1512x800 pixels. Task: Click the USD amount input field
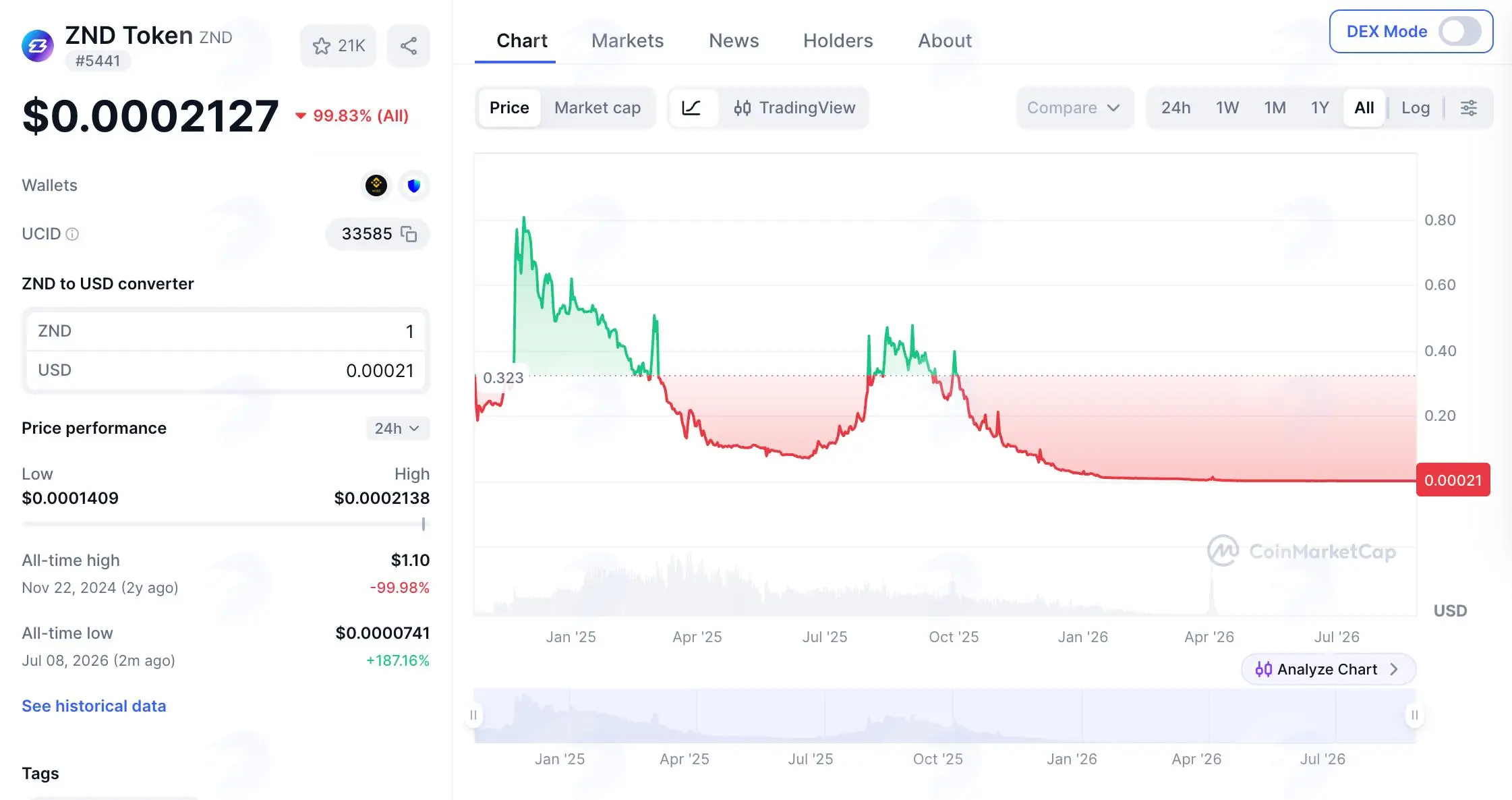point(225,370)
